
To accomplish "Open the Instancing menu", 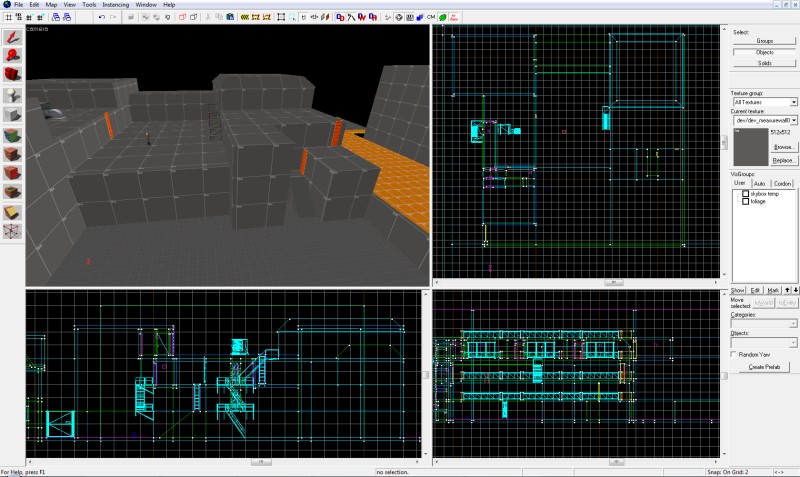I will (115, 5).
